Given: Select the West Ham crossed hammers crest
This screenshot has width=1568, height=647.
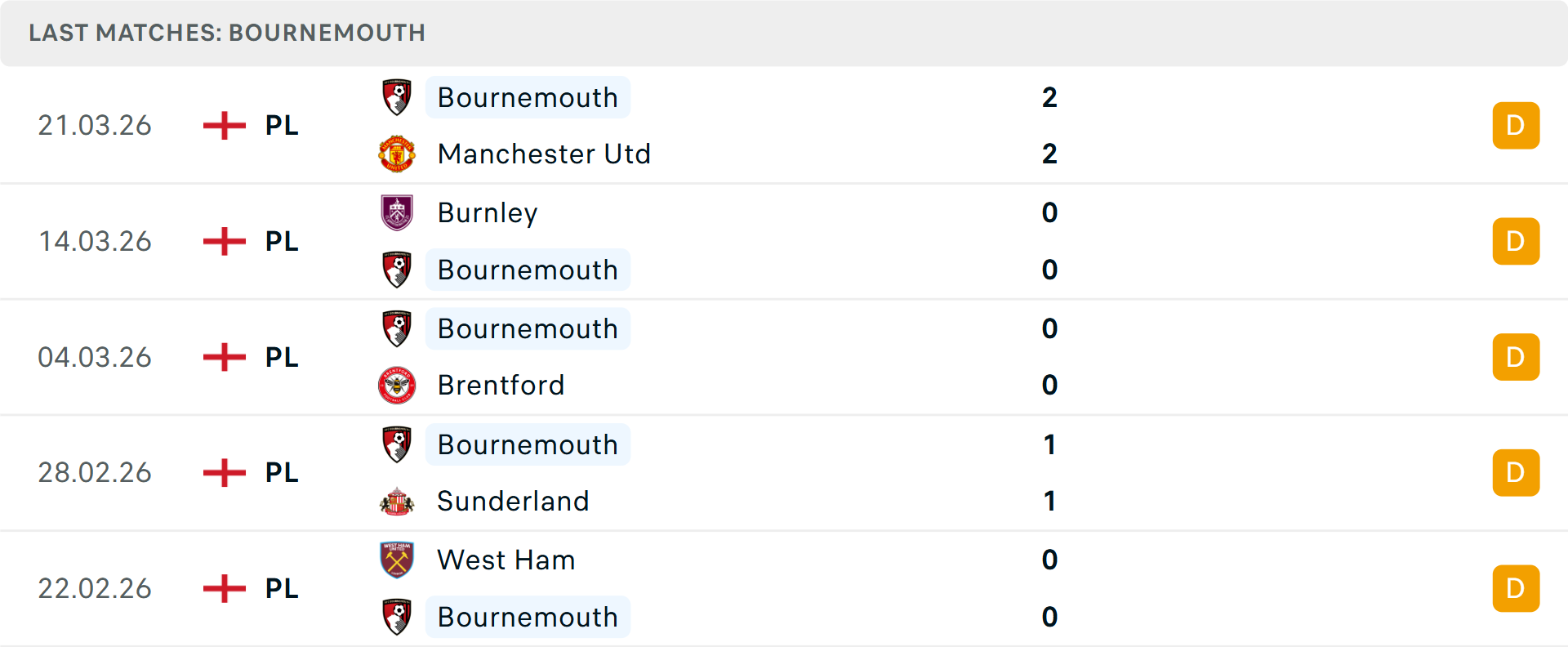Looking at the screenshot, I should pos(397,560).
